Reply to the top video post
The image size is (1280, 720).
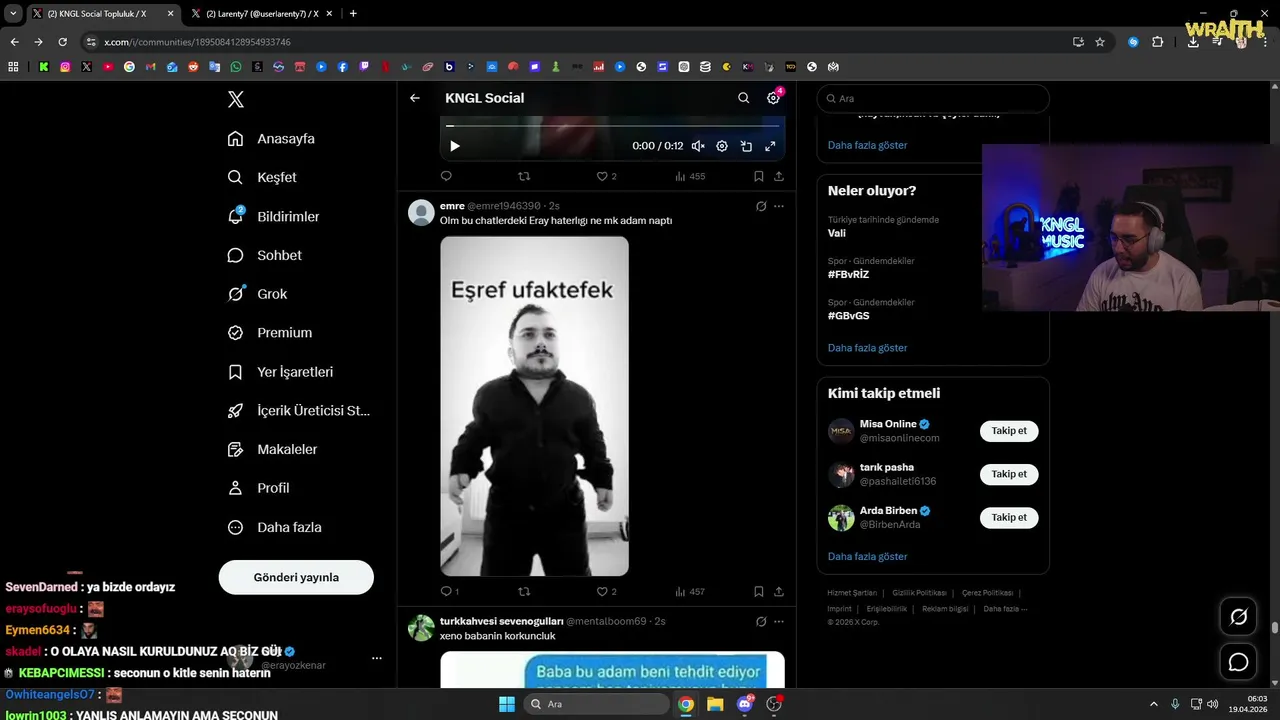click(446, 176)
